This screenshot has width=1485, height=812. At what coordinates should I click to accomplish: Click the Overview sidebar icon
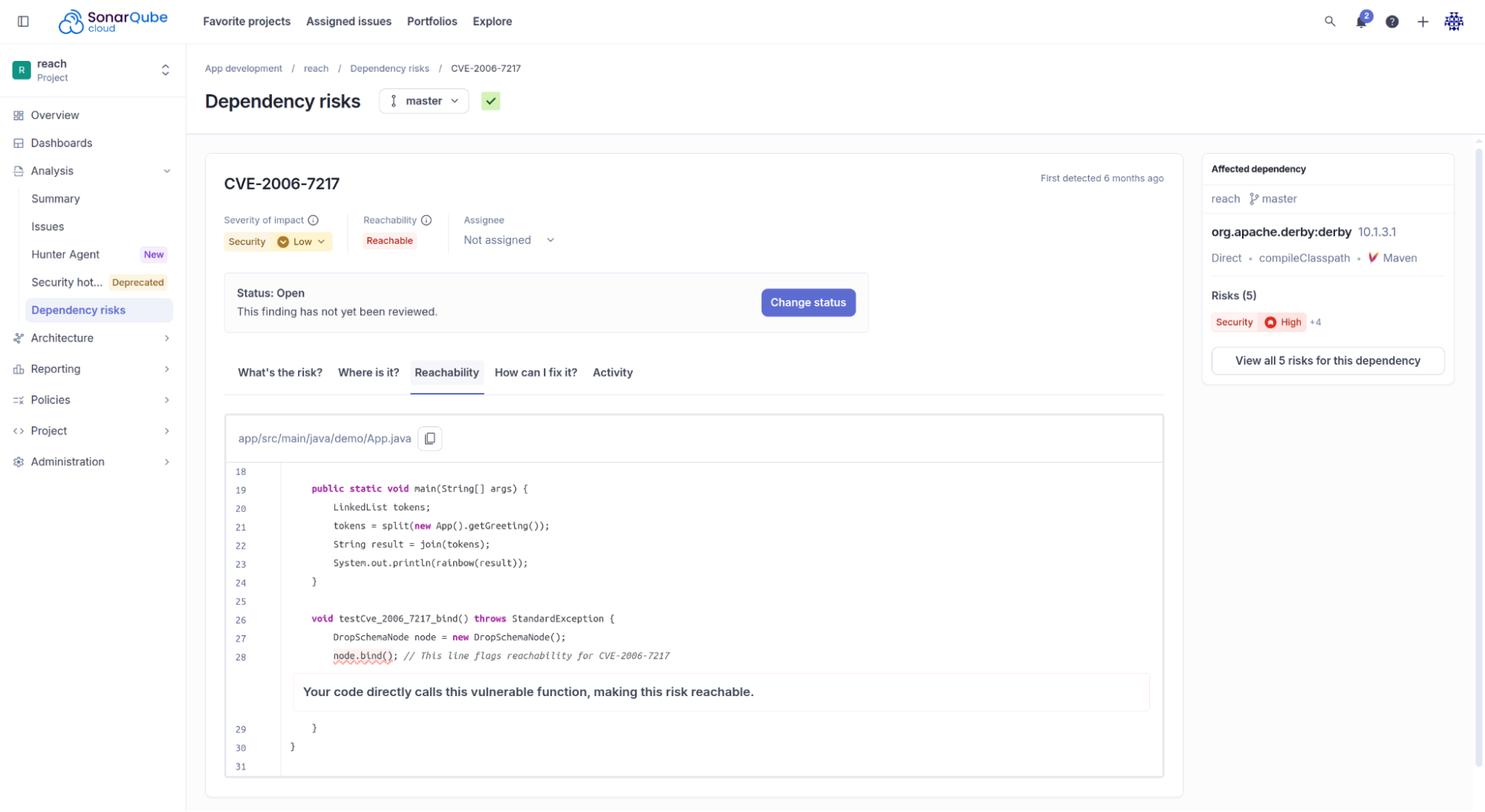[19, 115]
